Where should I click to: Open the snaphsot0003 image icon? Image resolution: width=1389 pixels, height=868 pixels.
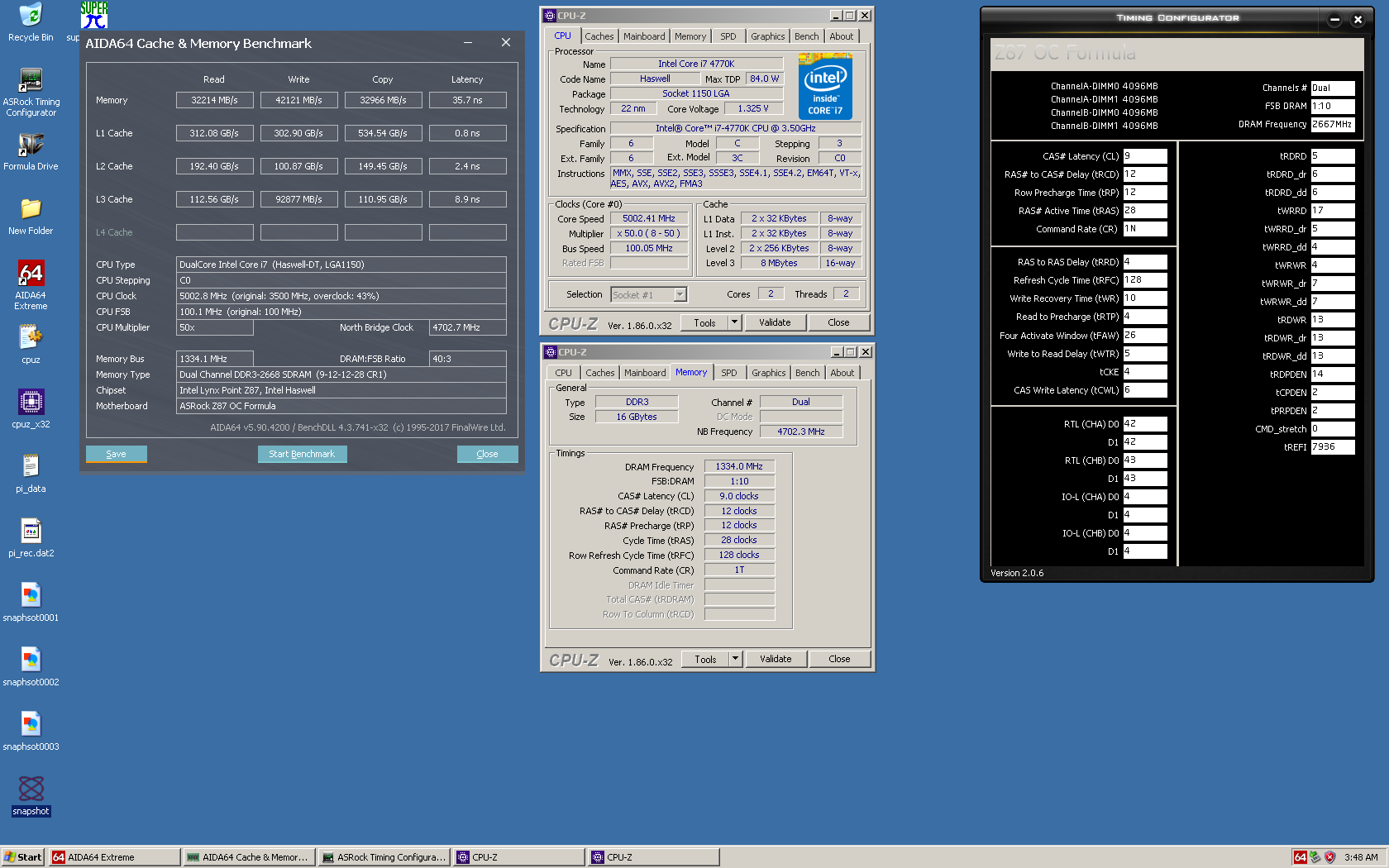(x=31, y=732)
